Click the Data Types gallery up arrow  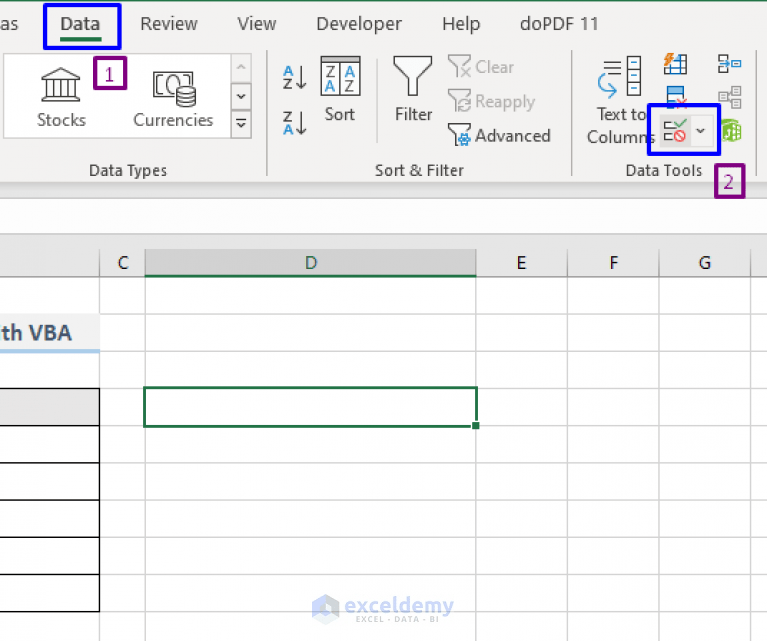click(x=241, y=67)
